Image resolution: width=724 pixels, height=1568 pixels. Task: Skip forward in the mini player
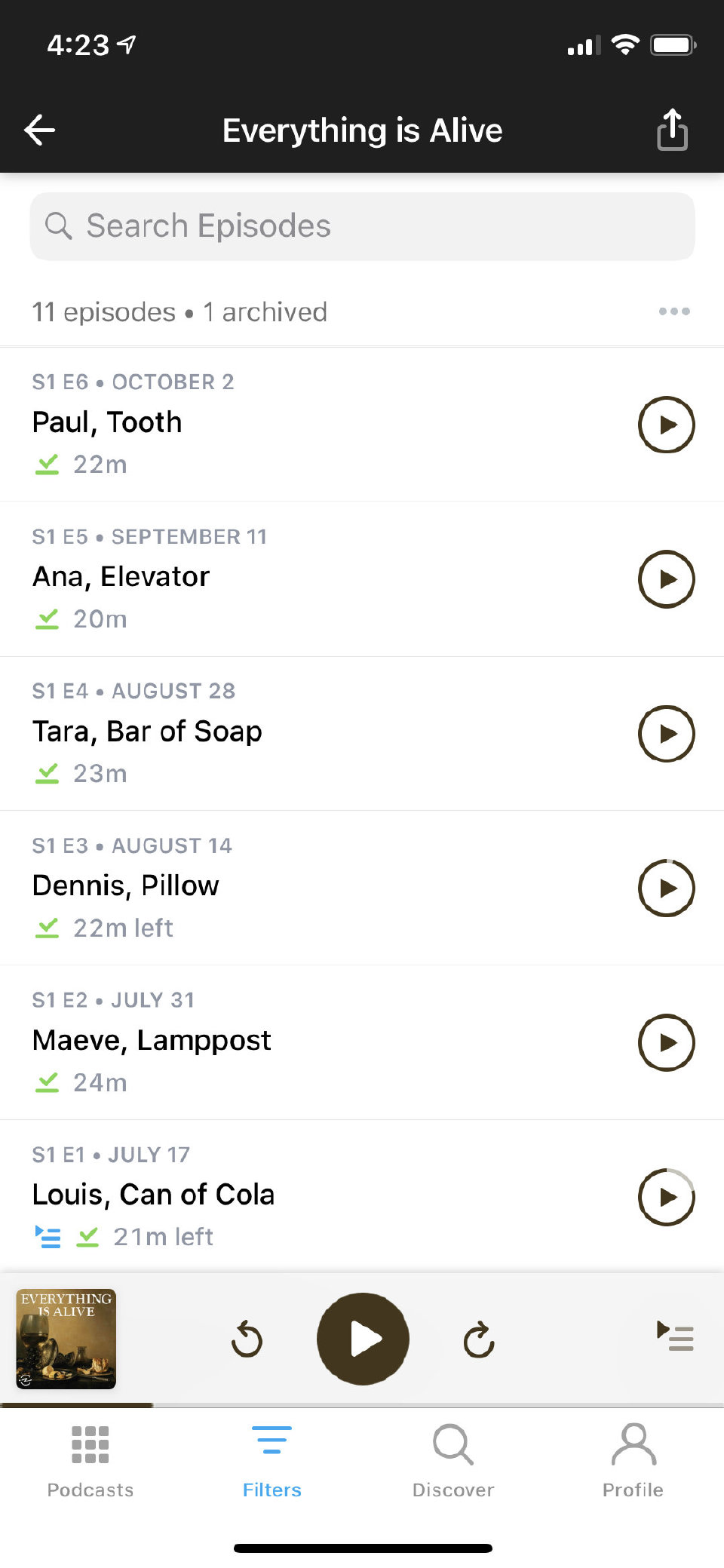click(x=479, y=1339)
